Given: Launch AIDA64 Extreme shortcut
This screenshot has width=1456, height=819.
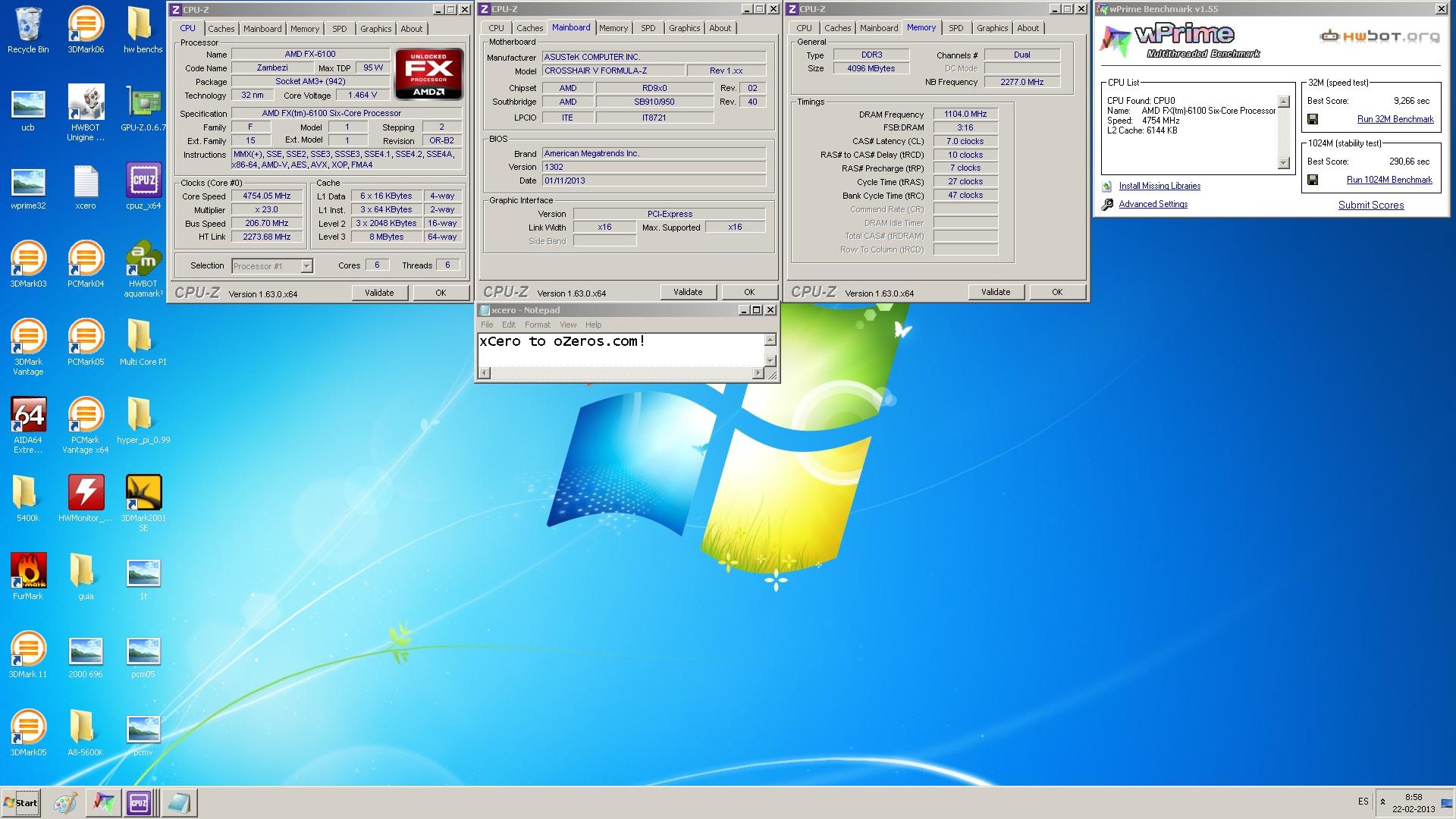Looking at the screenshot, I should [28, 425].
